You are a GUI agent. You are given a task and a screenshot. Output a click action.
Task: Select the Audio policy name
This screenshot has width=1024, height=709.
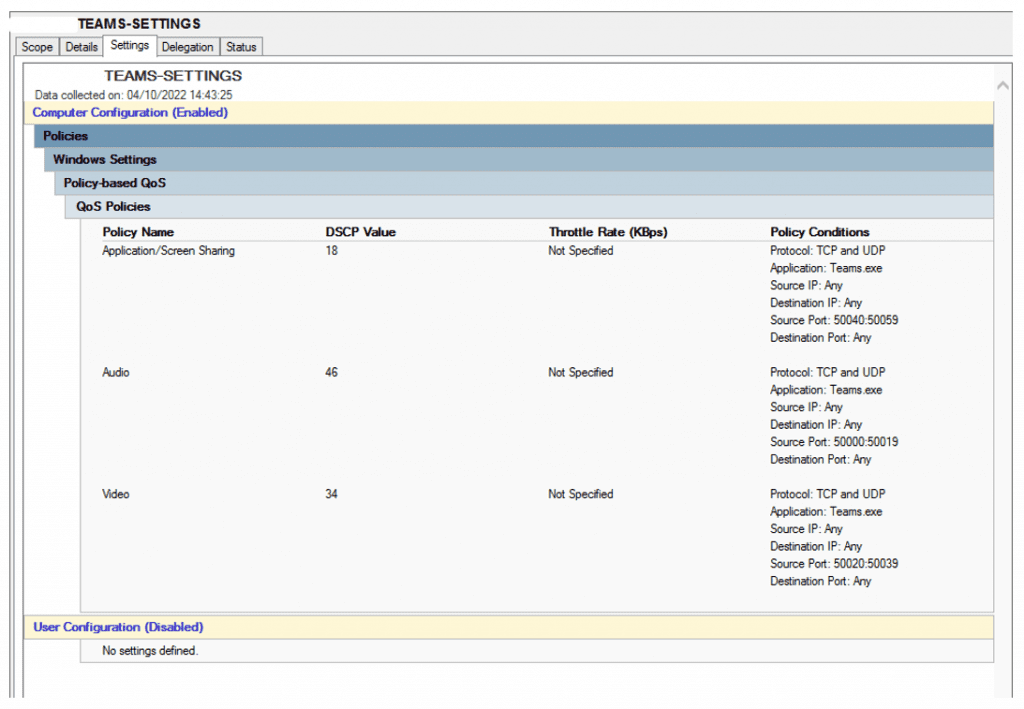click(x=116, y=373)
